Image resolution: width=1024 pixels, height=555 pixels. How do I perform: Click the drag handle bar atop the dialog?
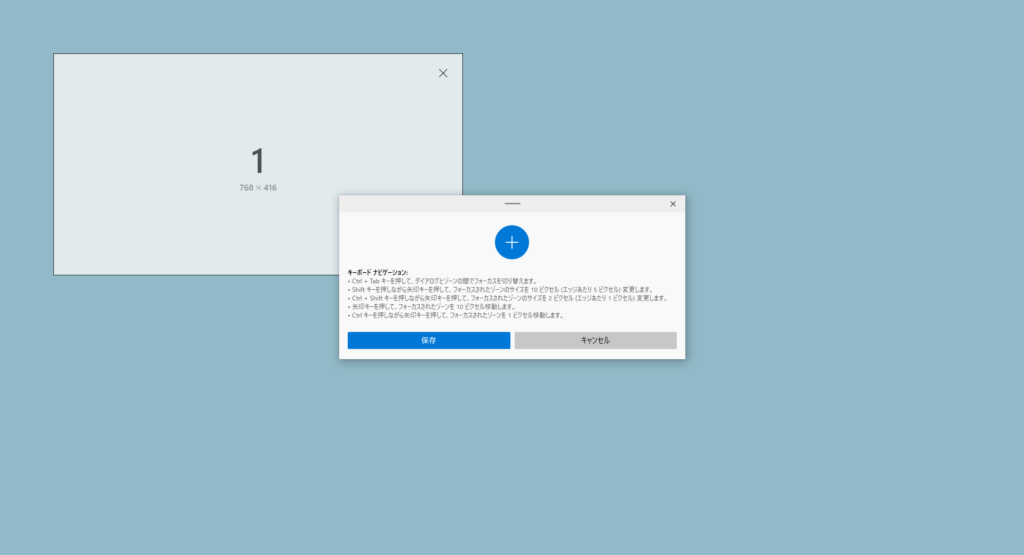512,204
